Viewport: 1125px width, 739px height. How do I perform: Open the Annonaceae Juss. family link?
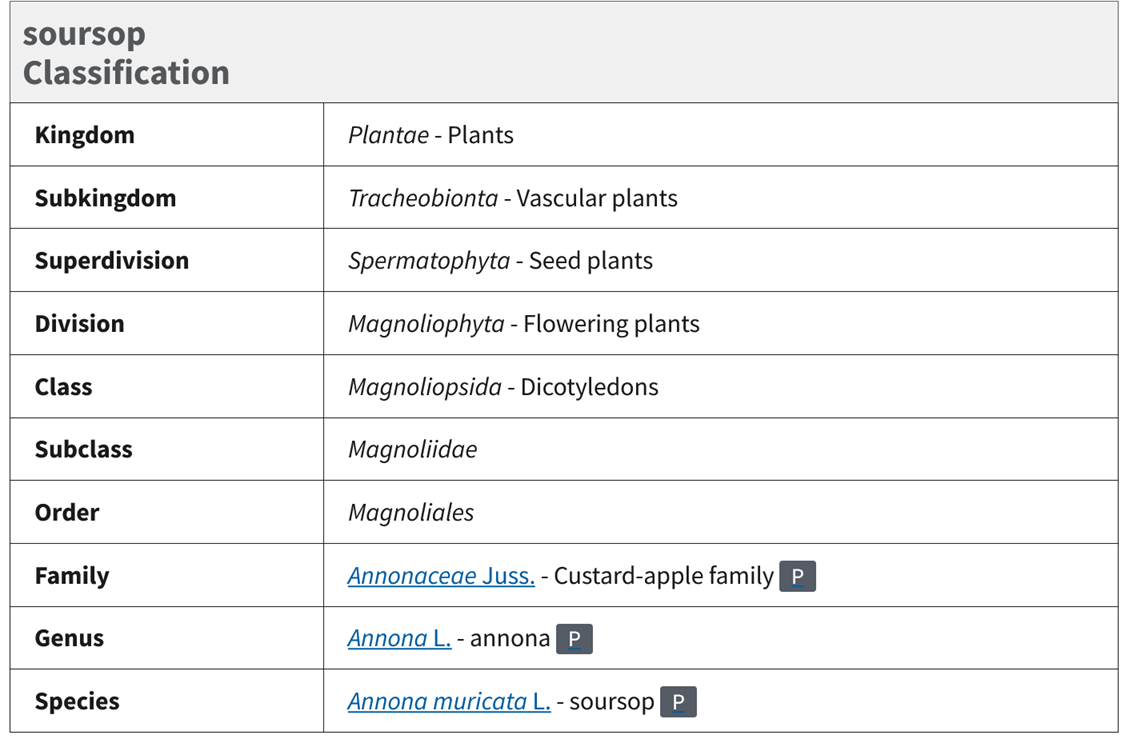(x=441, y=577)
